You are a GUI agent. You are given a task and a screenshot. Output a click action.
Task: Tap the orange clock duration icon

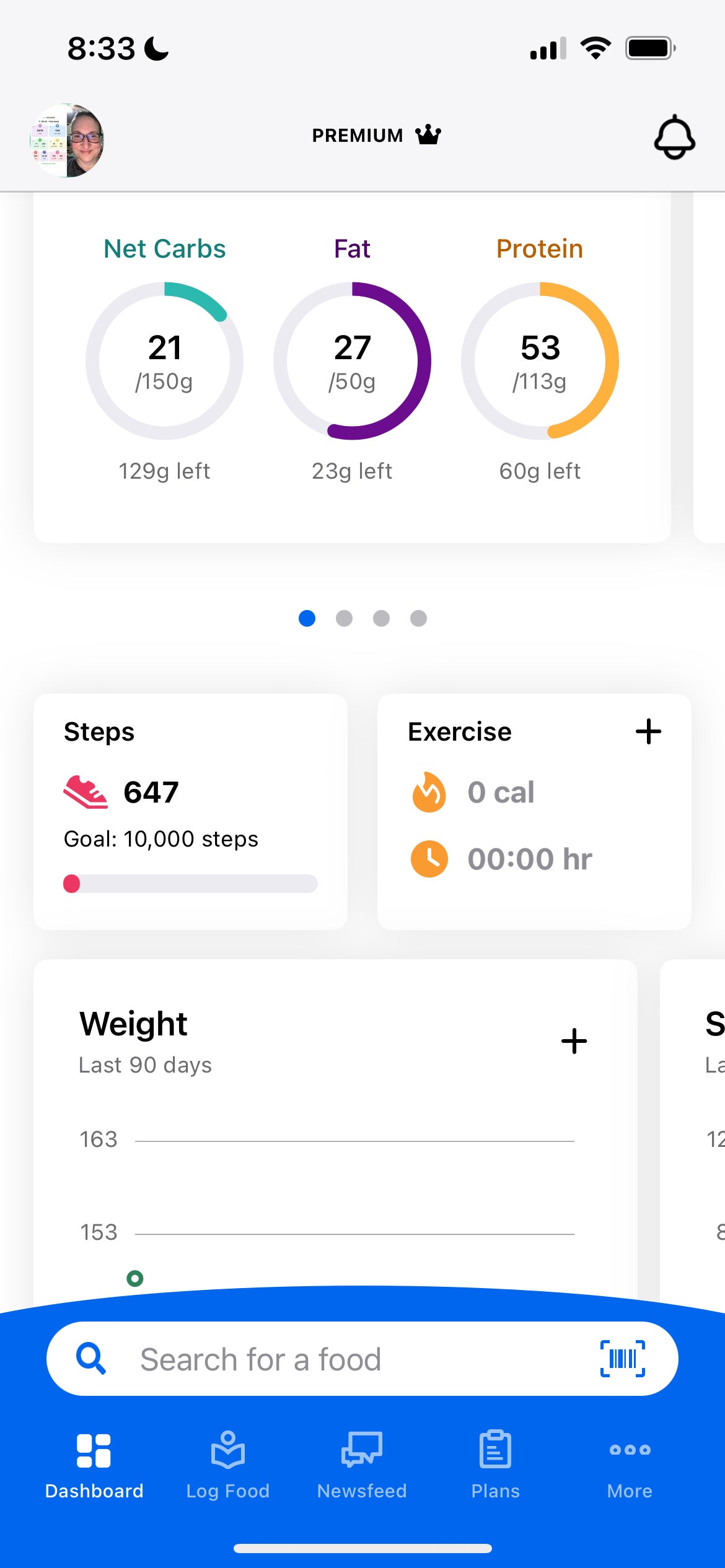429,859
